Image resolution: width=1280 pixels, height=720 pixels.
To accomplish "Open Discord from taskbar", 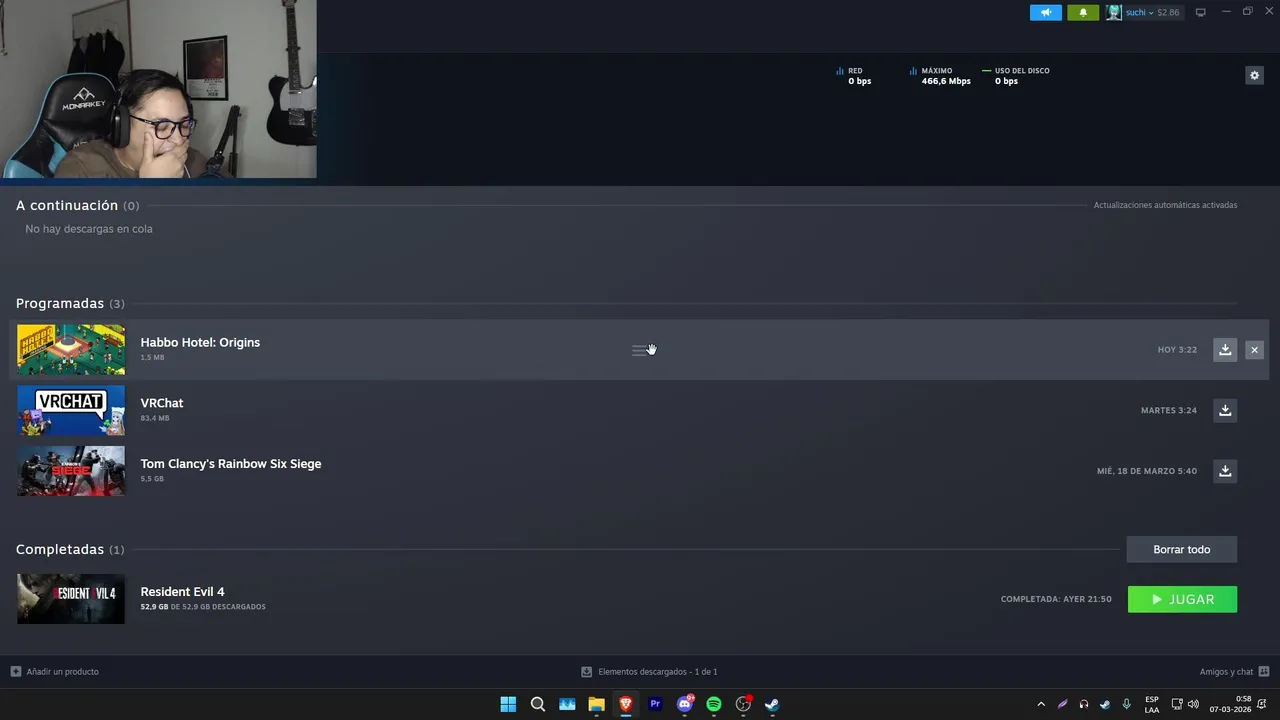I will (x=685, y=704).
